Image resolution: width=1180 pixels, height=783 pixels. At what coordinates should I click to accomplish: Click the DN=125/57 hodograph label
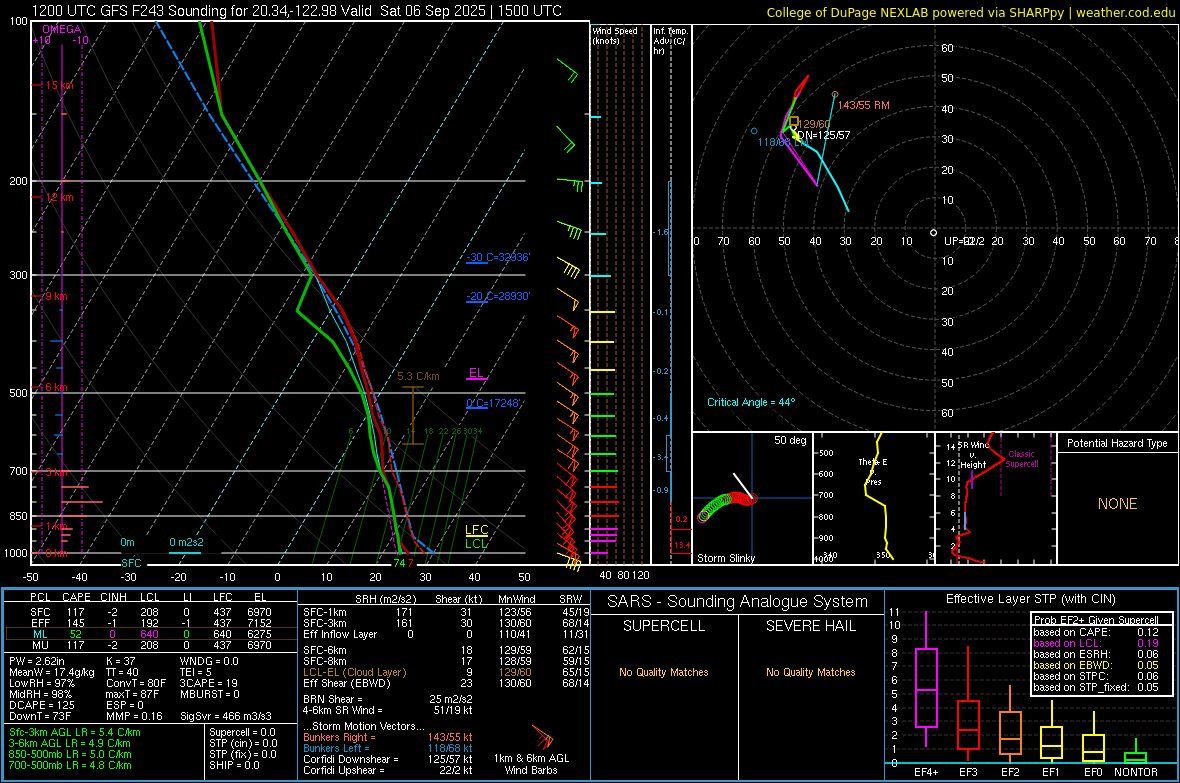pyautogui.click(x=823, y=135)
